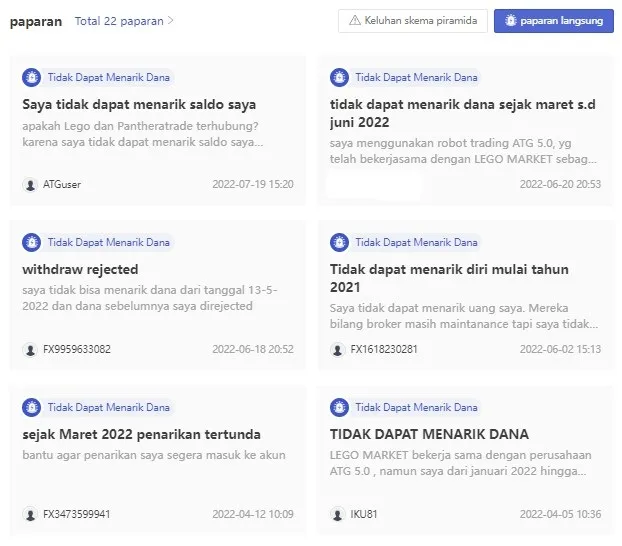Open the 'withdraw rejected' complaint title
Image resolution: width=622 pixels, height=546 pixels.
(x=80, y=269)
